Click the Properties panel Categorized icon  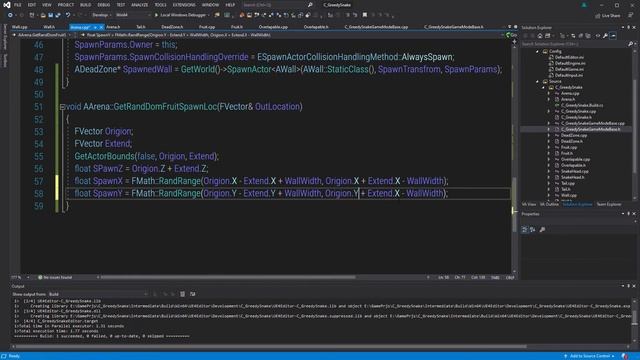(x=525, y=230)
